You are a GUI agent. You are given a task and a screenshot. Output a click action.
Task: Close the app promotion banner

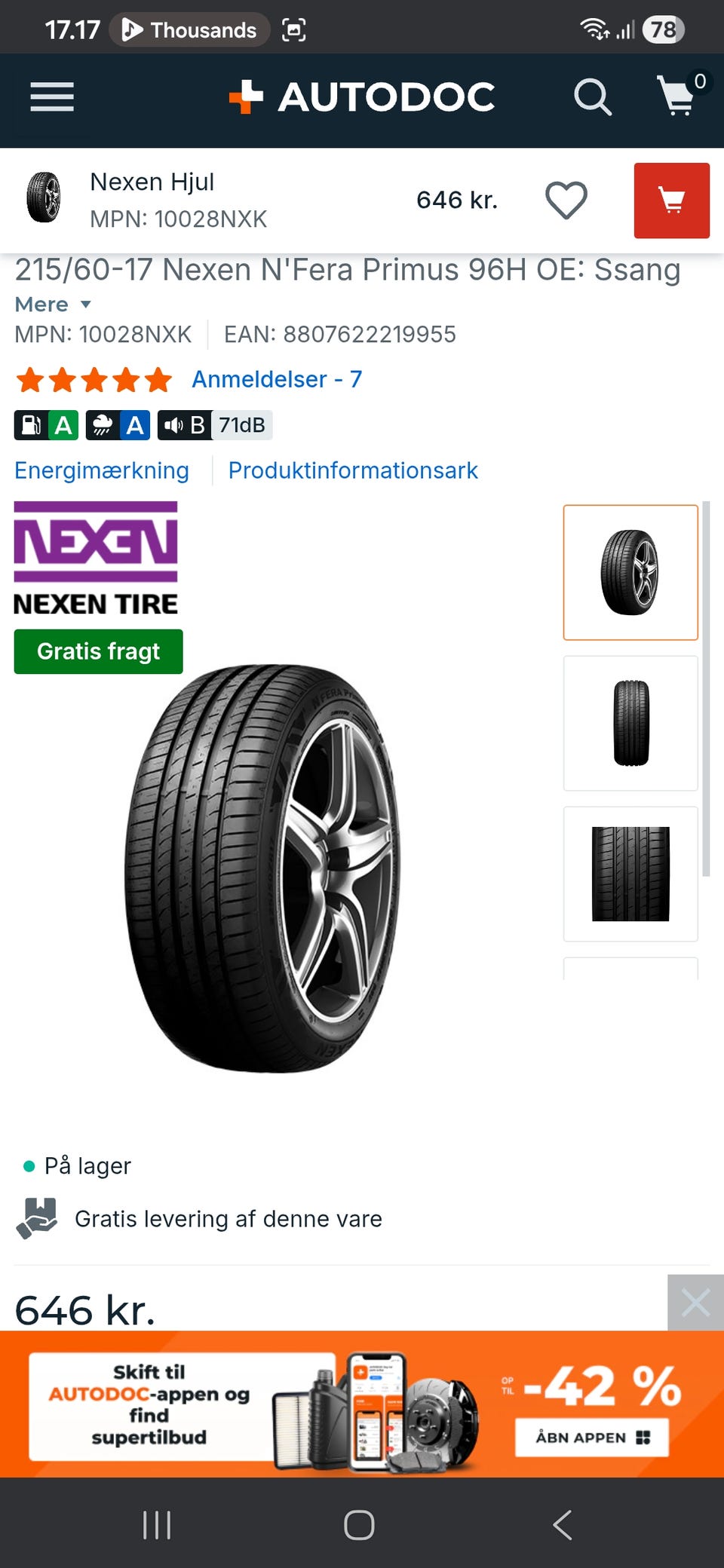click(695, 1303)
